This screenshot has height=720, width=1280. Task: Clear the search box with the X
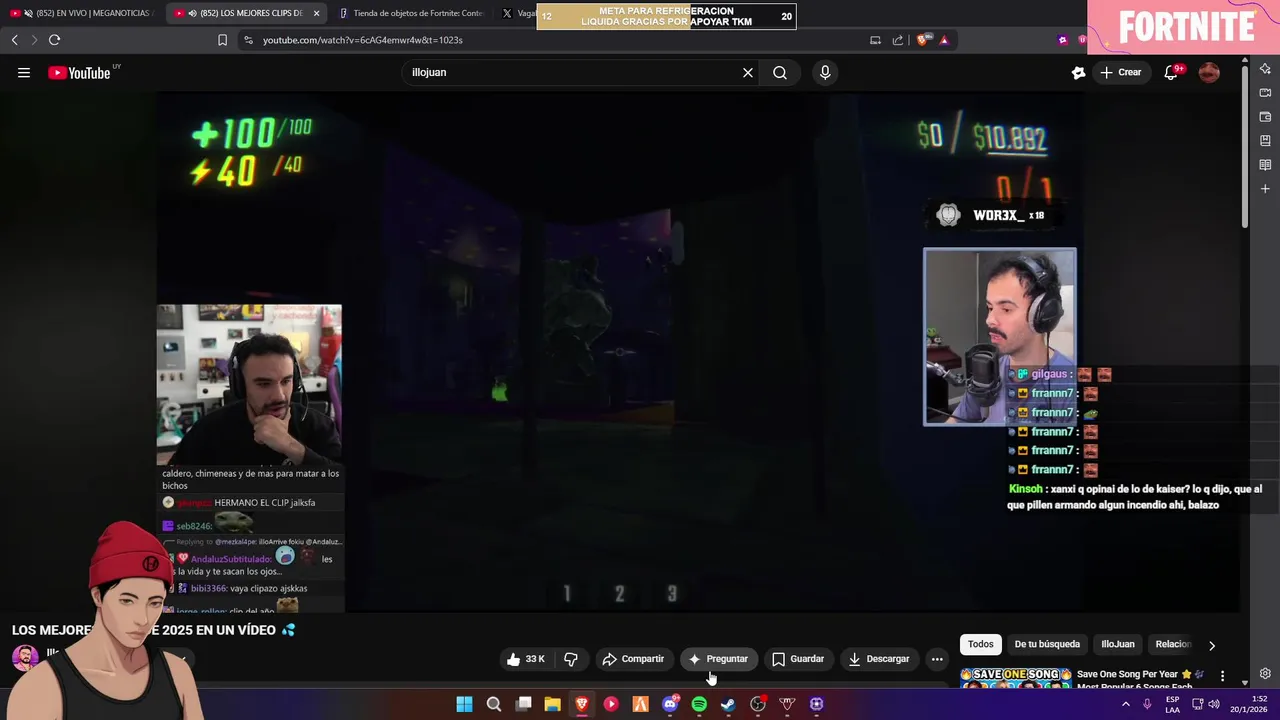tap(747, 72)
